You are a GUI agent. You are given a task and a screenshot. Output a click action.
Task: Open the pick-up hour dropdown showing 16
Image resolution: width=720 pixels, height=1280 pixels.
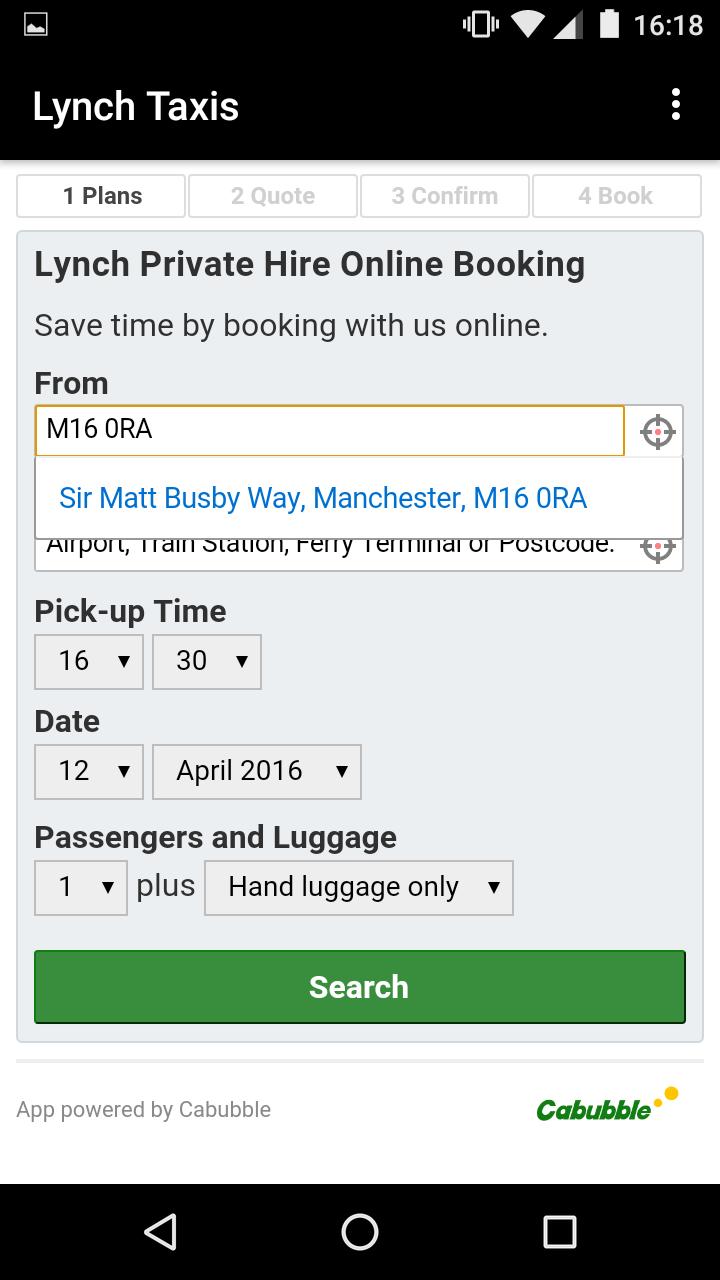tap(89, 661)
